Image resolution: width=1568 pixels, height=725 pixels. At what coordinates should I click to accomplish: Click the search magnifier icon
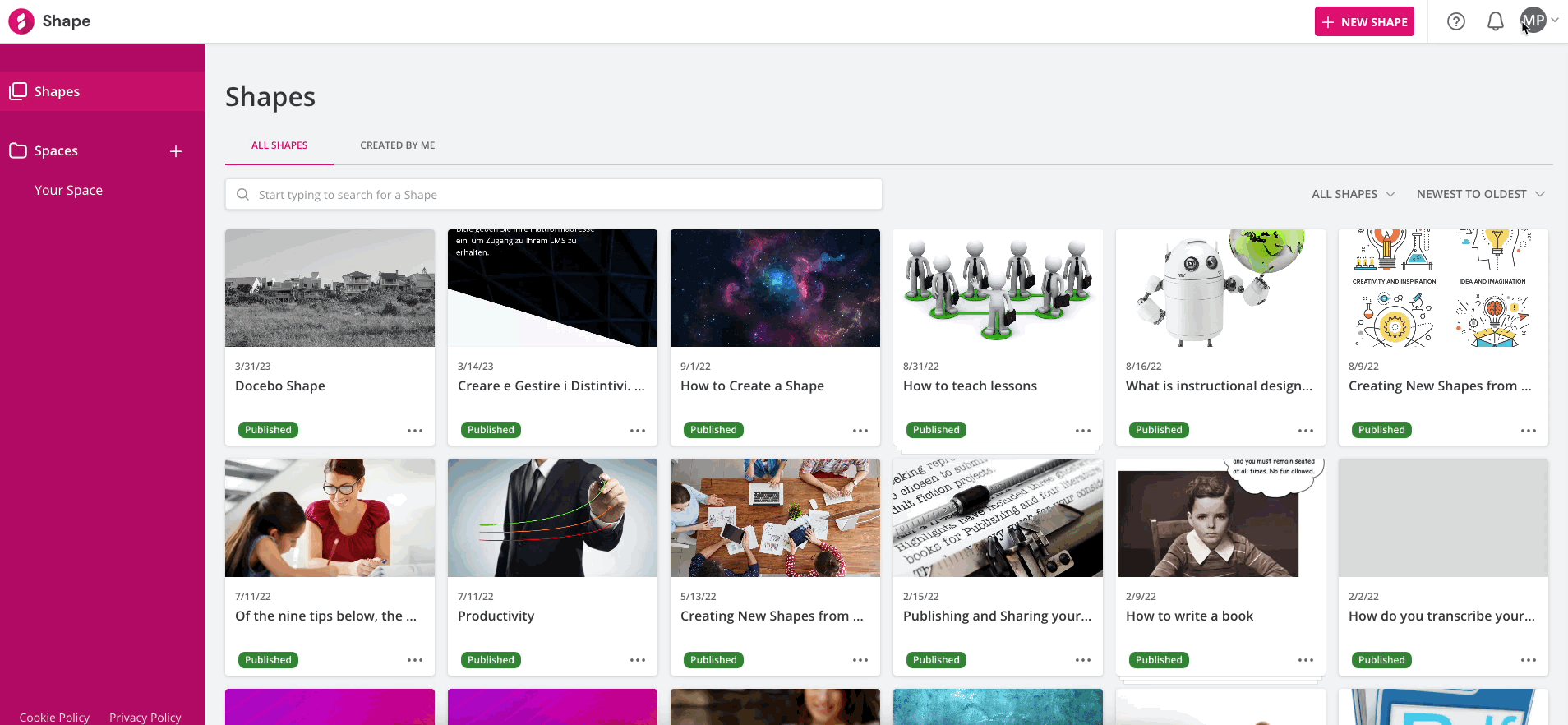coord(242,195)
